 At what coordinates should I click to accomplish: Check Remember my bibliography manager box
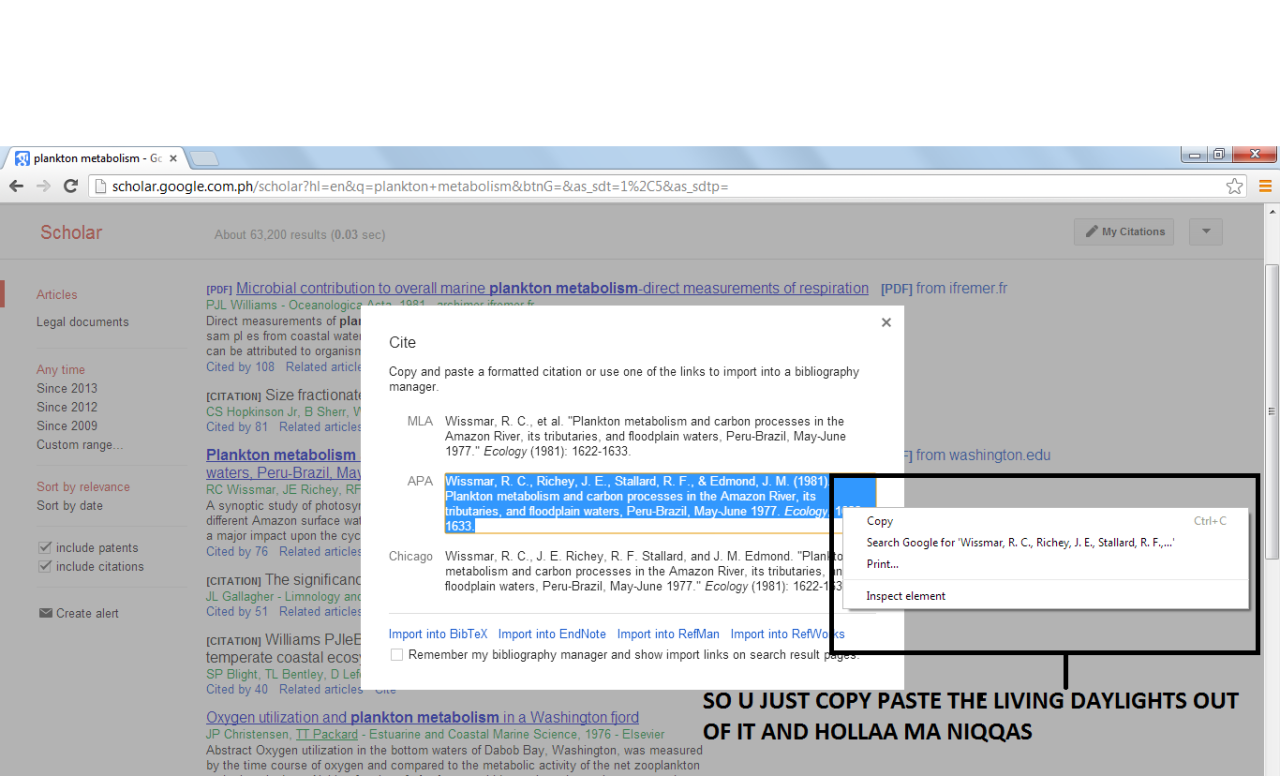pyautogui.click(x=397, y=655)
